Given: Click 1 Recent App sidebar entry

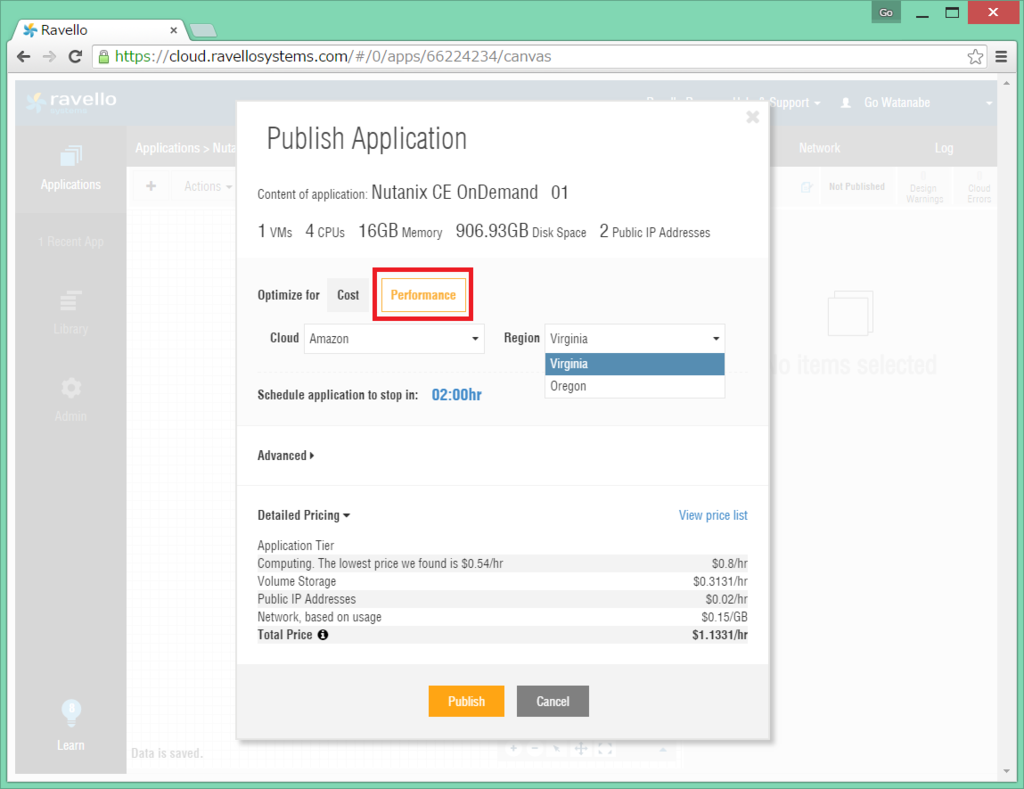Looking at the screenshot, I should pyautogui.click(x=71, y=242).
